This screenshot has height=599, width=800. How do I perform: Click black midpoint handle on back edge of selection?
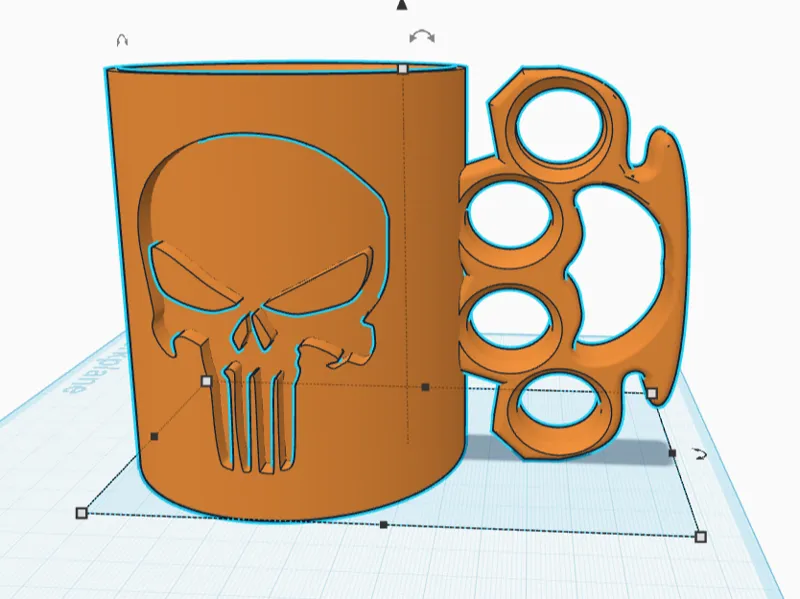click(426, 387)
